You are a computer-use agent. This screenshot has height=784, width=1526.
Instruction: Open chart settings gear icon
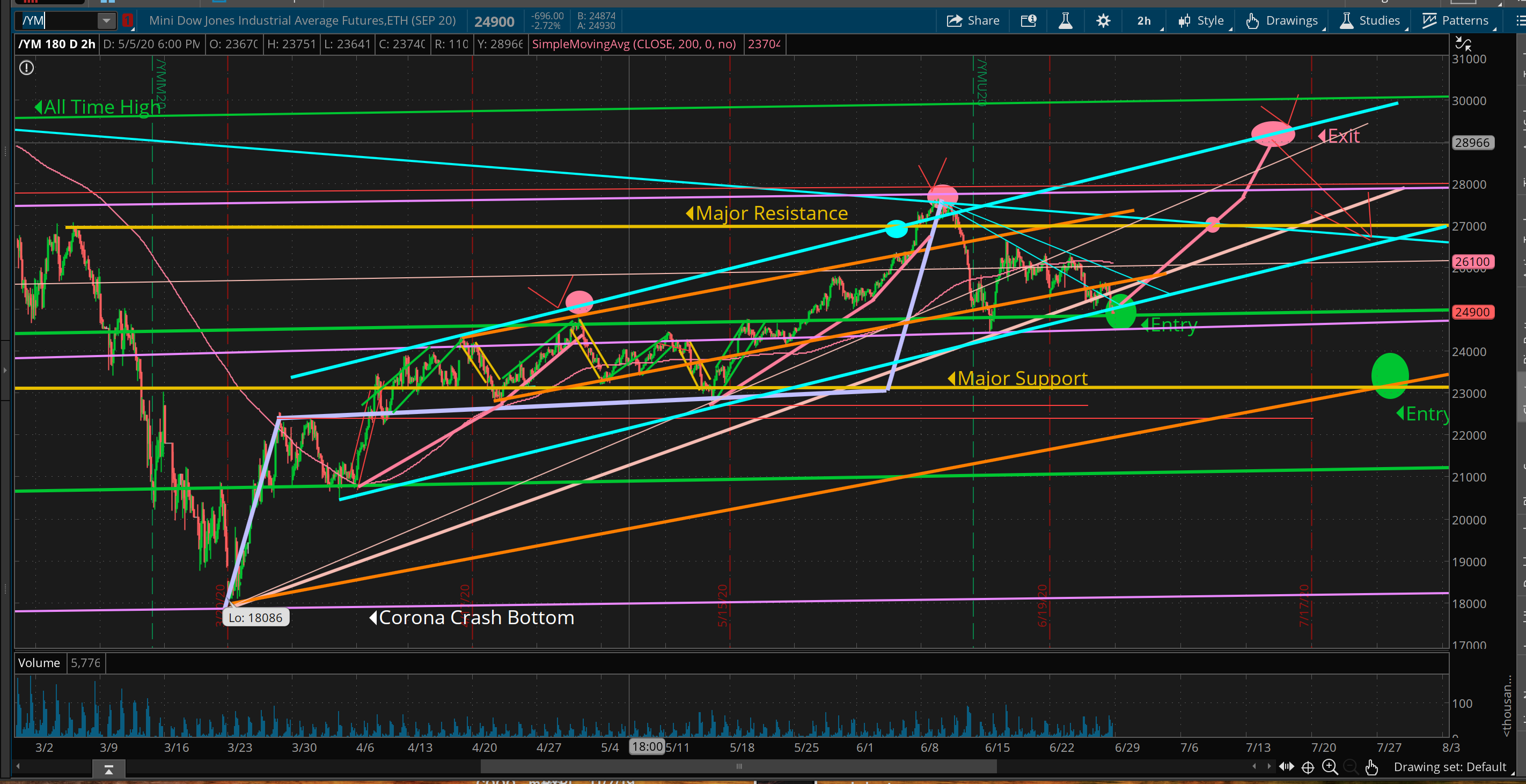coord(1103,21)
